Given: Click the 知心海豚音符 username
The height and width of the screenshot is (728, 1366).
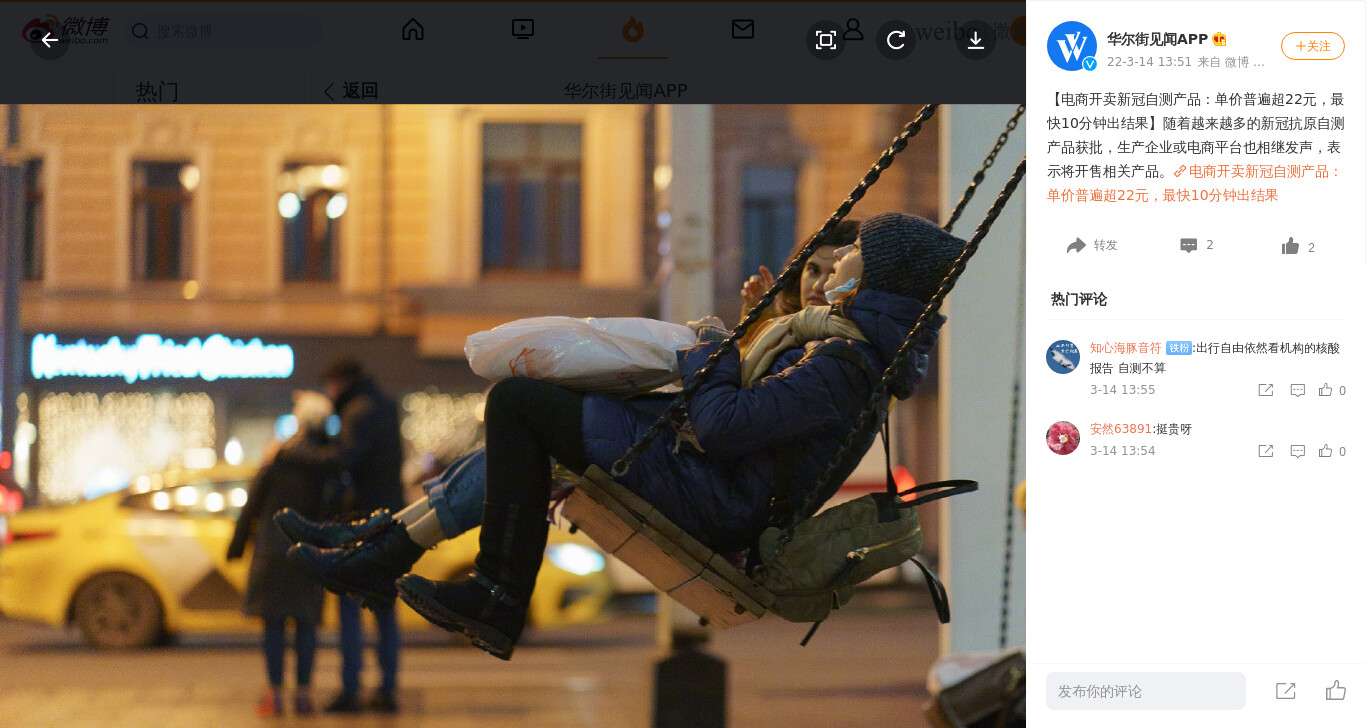Looking at the screenshot, I should (1126, 348).
